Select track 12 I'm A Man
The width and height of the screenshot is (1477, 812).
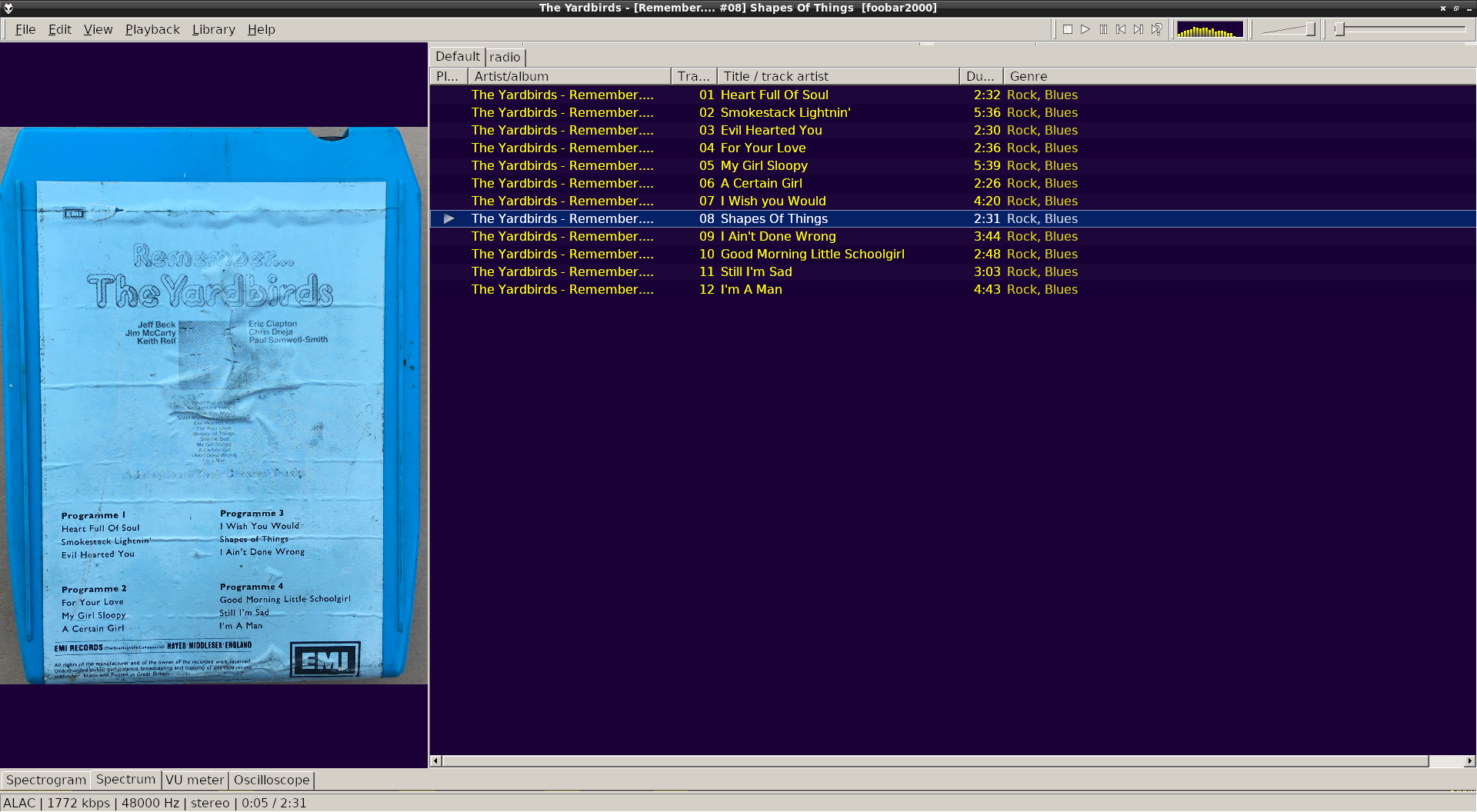point(952,289)
